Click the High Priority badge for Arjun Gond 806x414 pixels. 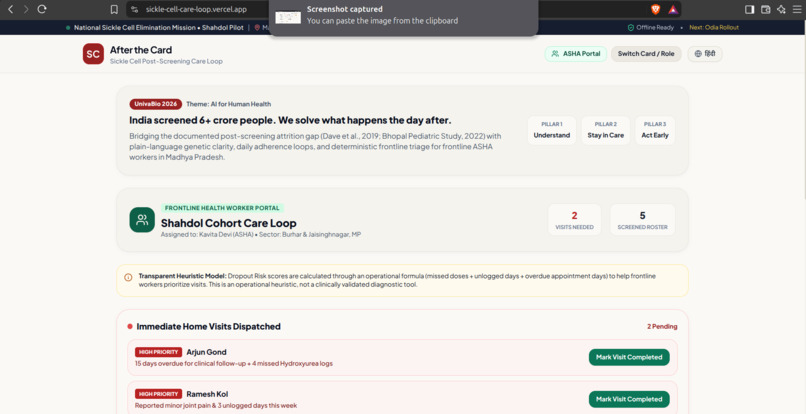(158, 352)
